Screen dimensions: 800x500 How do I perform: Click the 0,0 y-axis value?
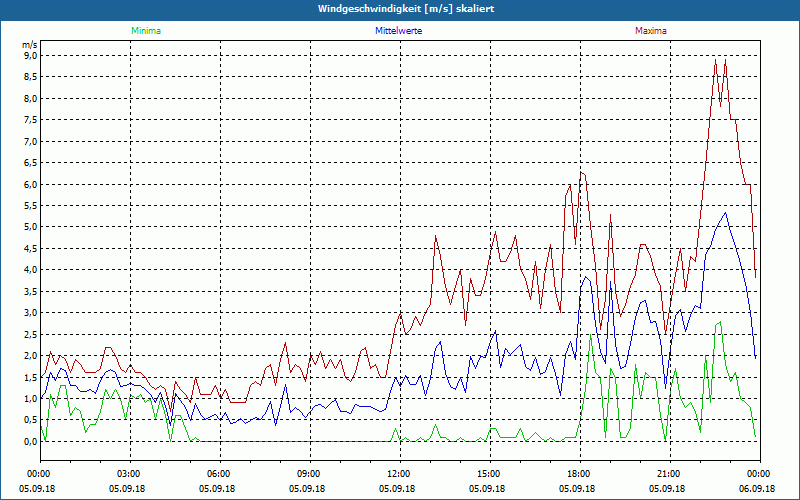point(31,441)
